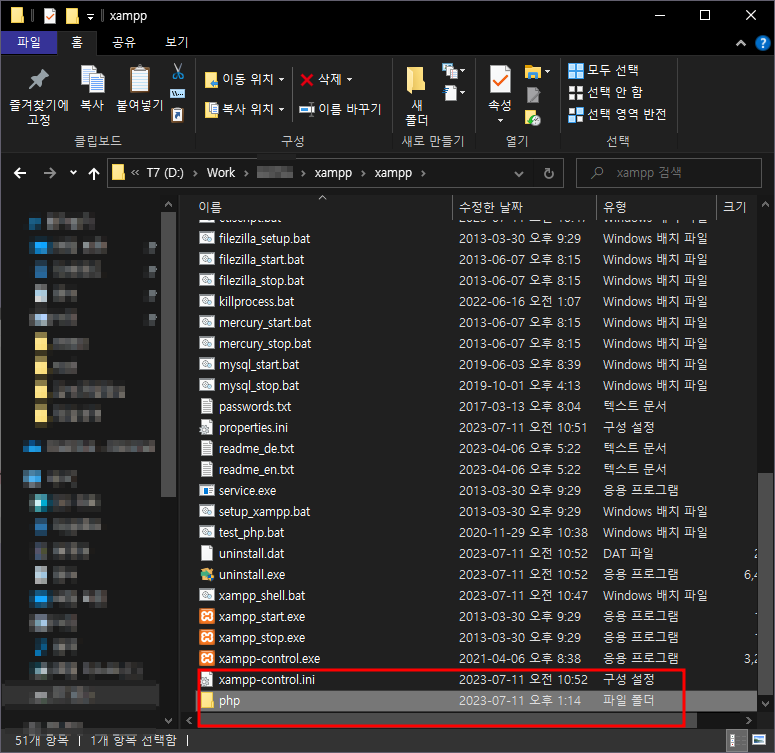Click Invert selection (선택 영역 반전)

point(617,115)
